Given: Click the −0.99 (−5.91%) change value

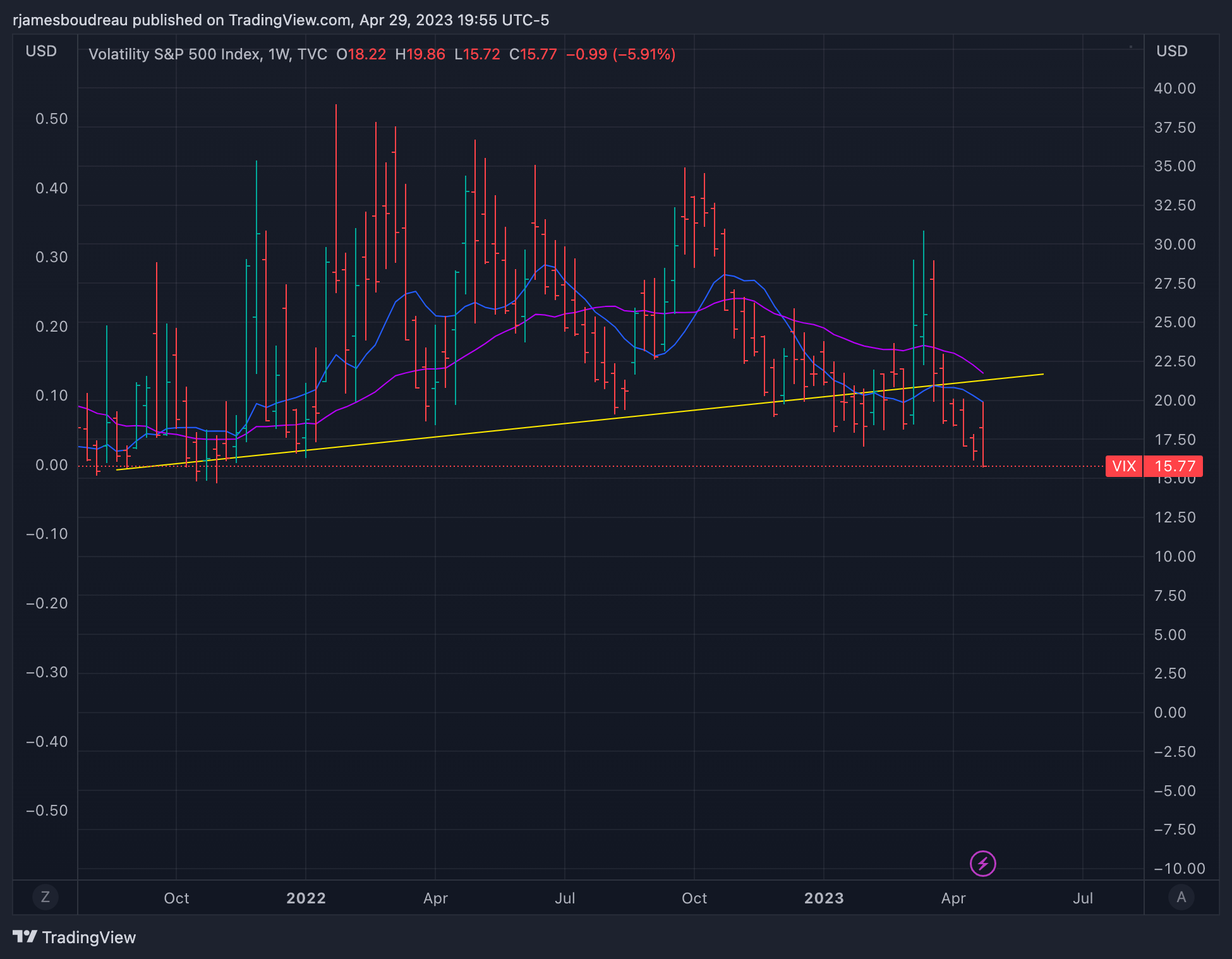Looking at the screenshot, I should 620,54.
